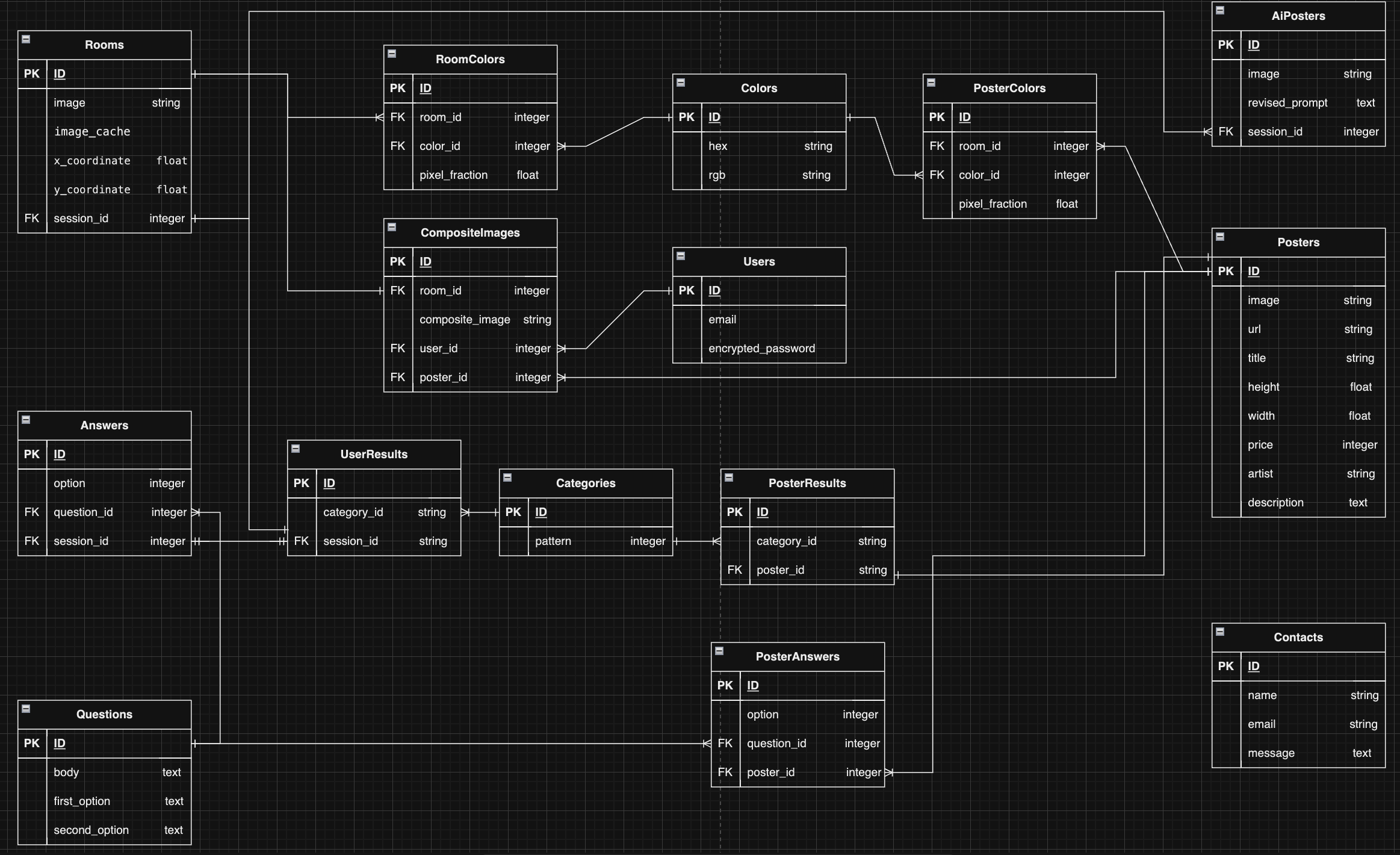Select description row in Posters
The width and height of the screenshot is (1400, 855).
tap(1298, 503)
